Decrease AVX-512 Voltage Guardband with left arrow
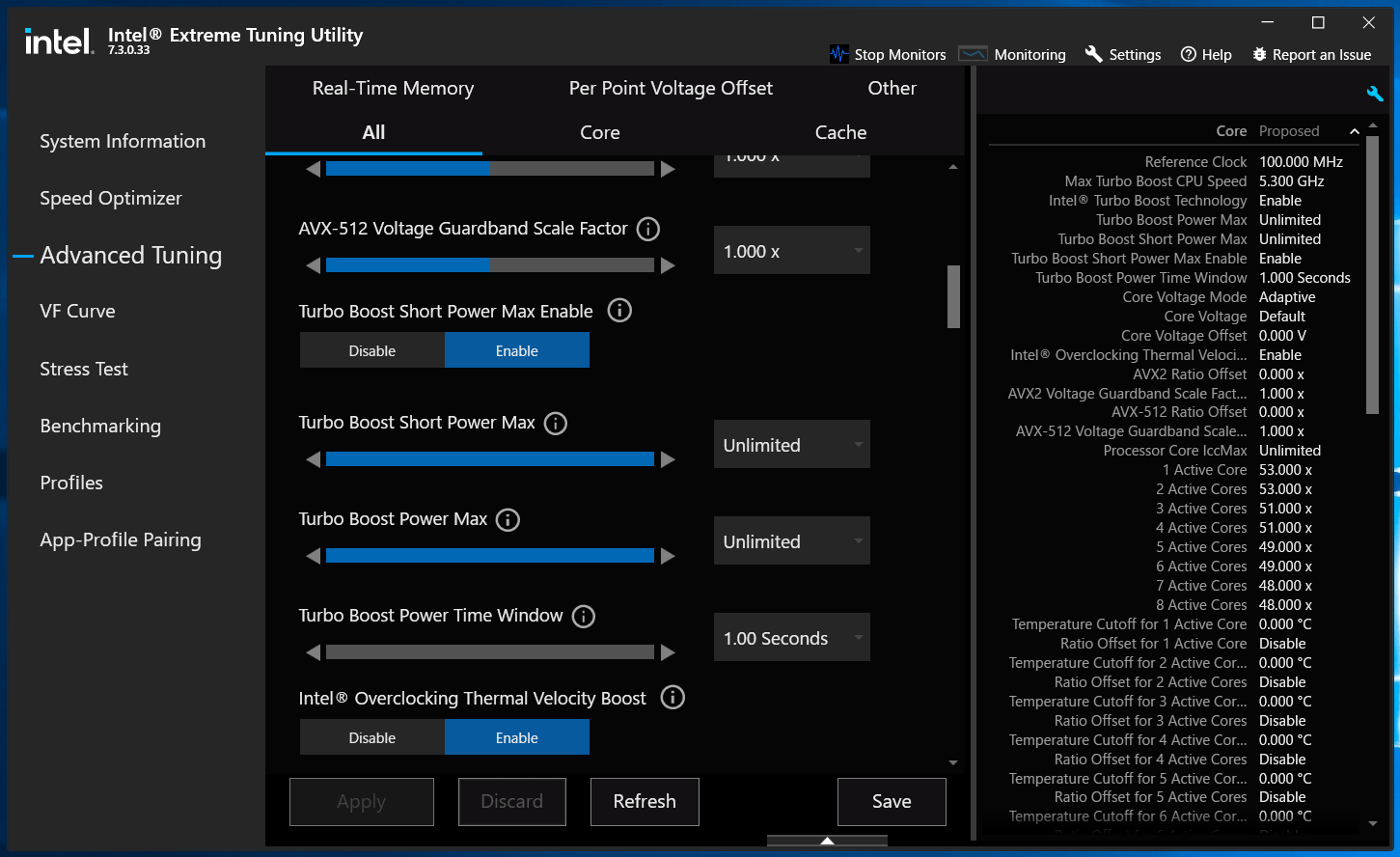1400x857 pixels. pos(313,265)
